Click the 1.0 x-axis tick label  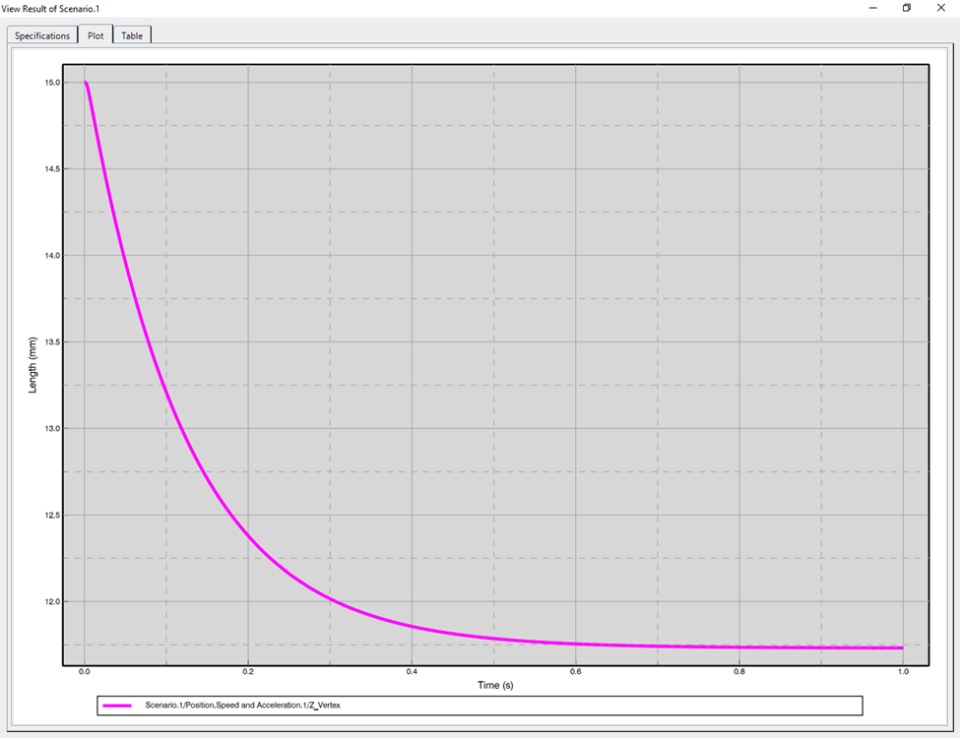tap(903, 671)
